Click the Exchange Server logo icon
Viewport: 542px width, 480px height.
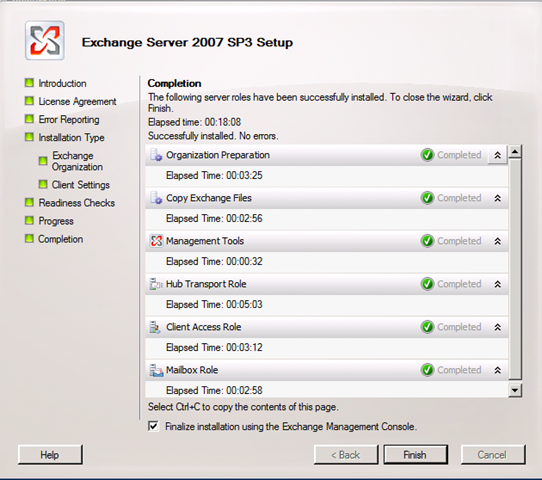tap(45, 40)
